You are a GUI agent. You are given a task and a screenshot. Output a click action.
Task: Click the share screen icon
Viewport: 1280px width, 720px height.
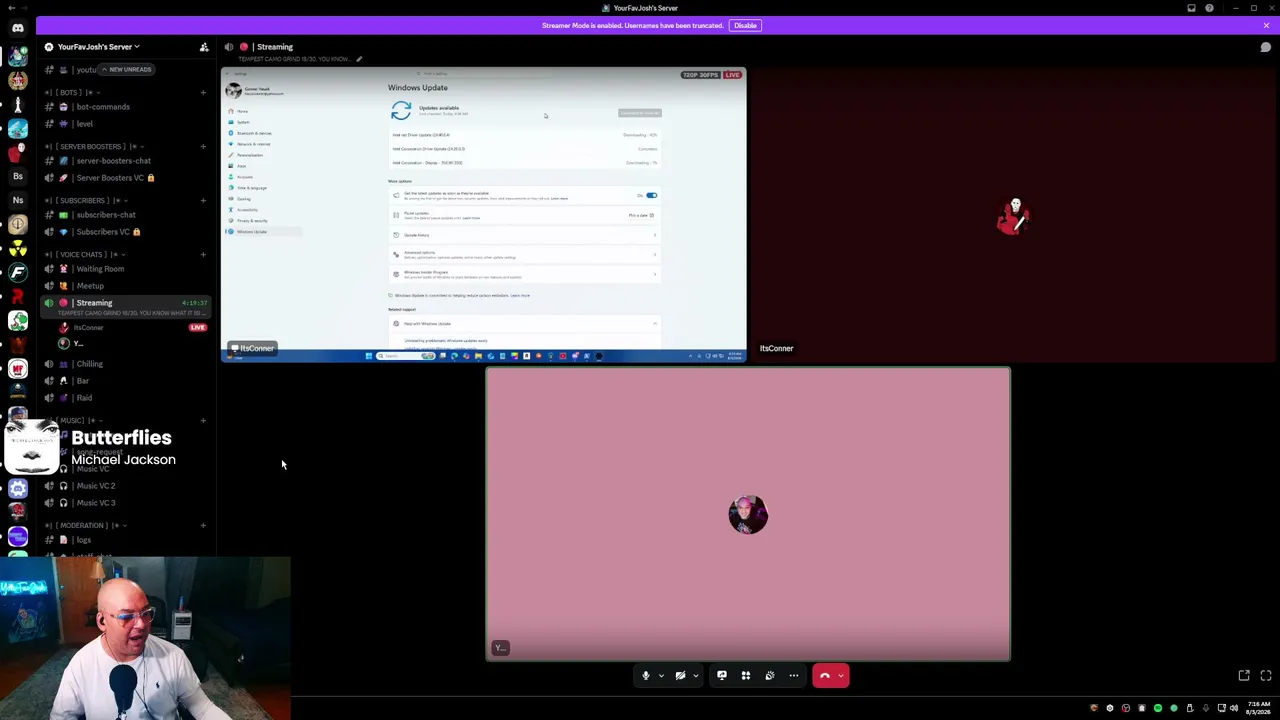(722, 676)
